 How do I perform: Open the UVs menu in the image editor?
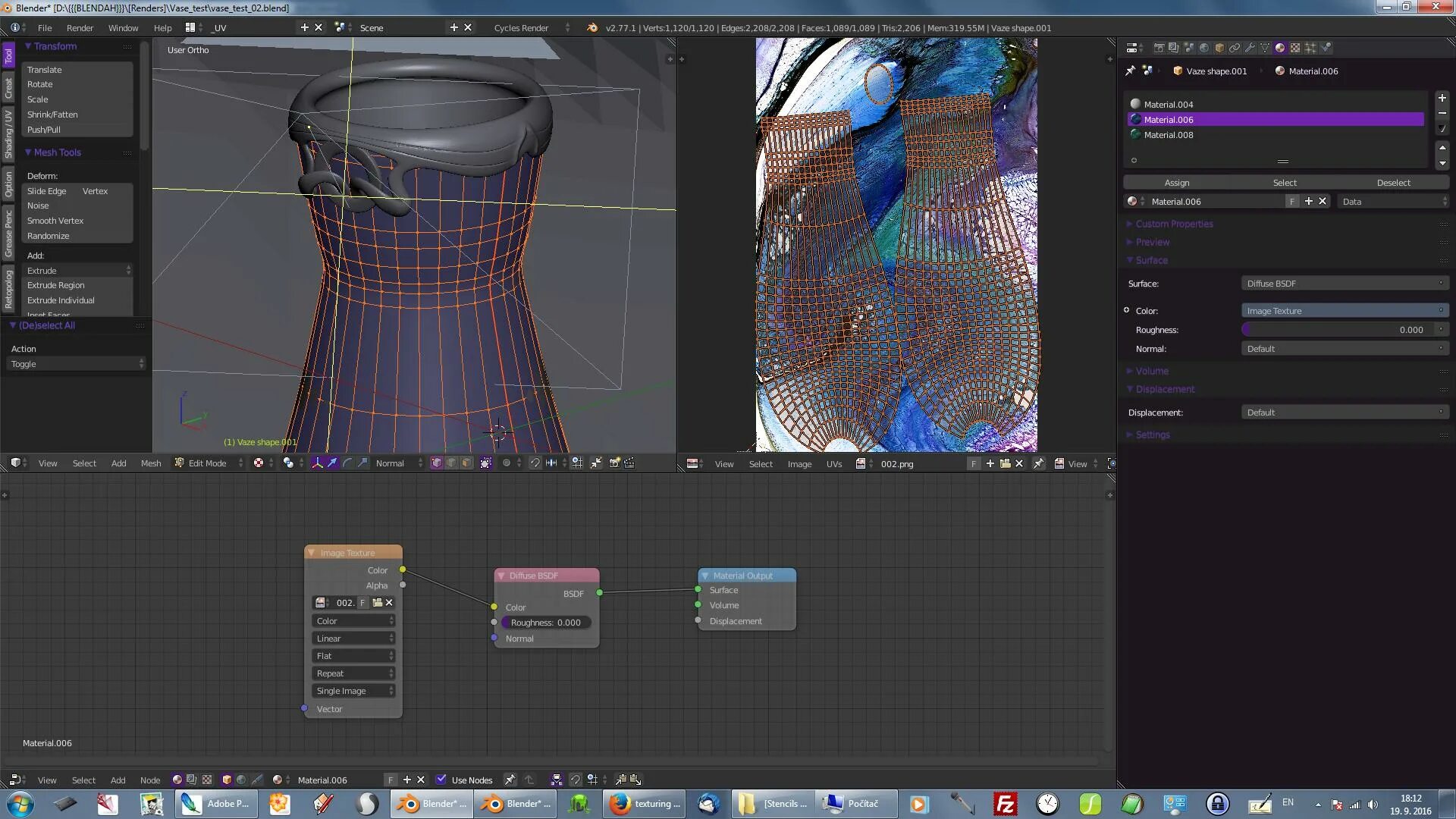click(833, 464)
